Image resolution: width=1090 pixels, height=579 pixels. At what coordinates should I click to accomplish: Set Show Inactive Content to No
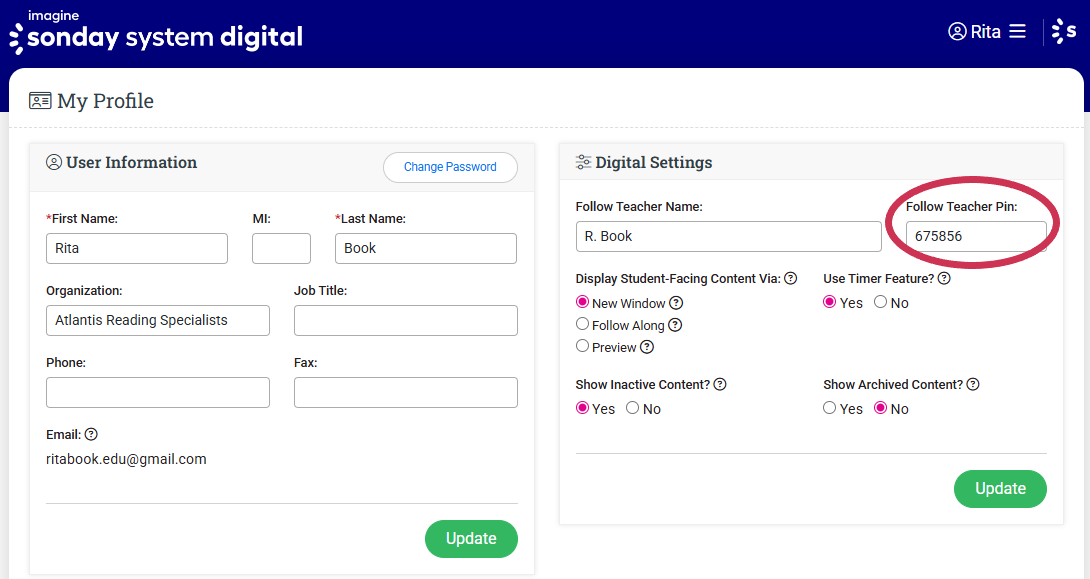coord(632,408)
